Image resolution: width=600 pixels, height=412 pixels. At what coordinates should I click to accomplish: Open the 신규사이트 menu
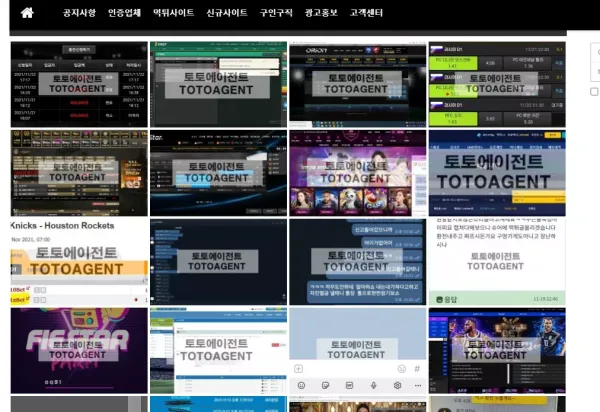227,13
